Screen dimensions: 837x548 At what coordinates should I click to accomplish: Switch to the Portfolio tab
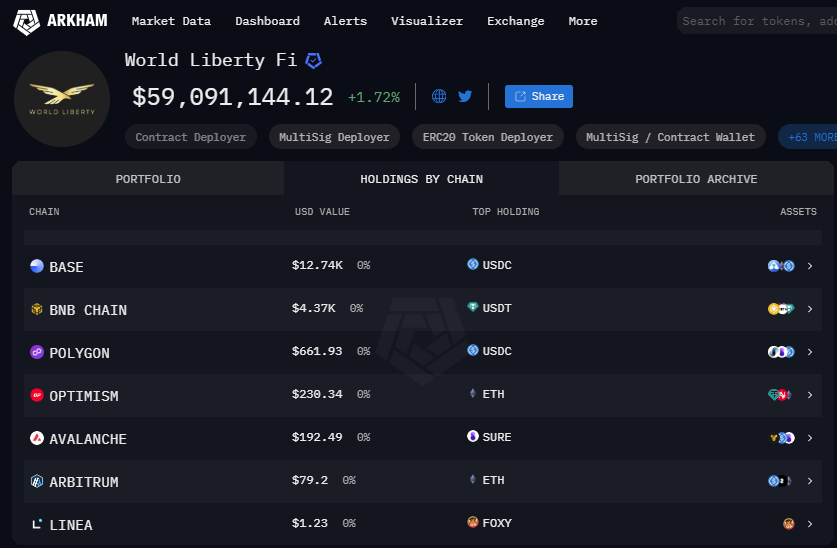tap(148, 179)
